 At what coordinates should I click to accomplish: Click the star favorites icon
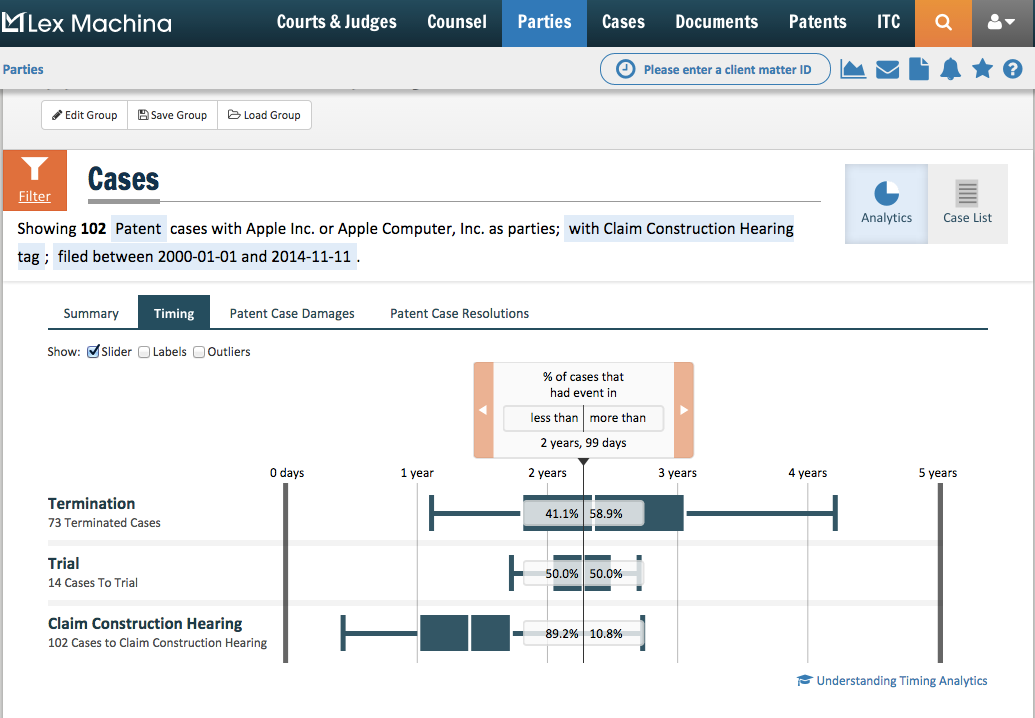[x=983, y=69]
